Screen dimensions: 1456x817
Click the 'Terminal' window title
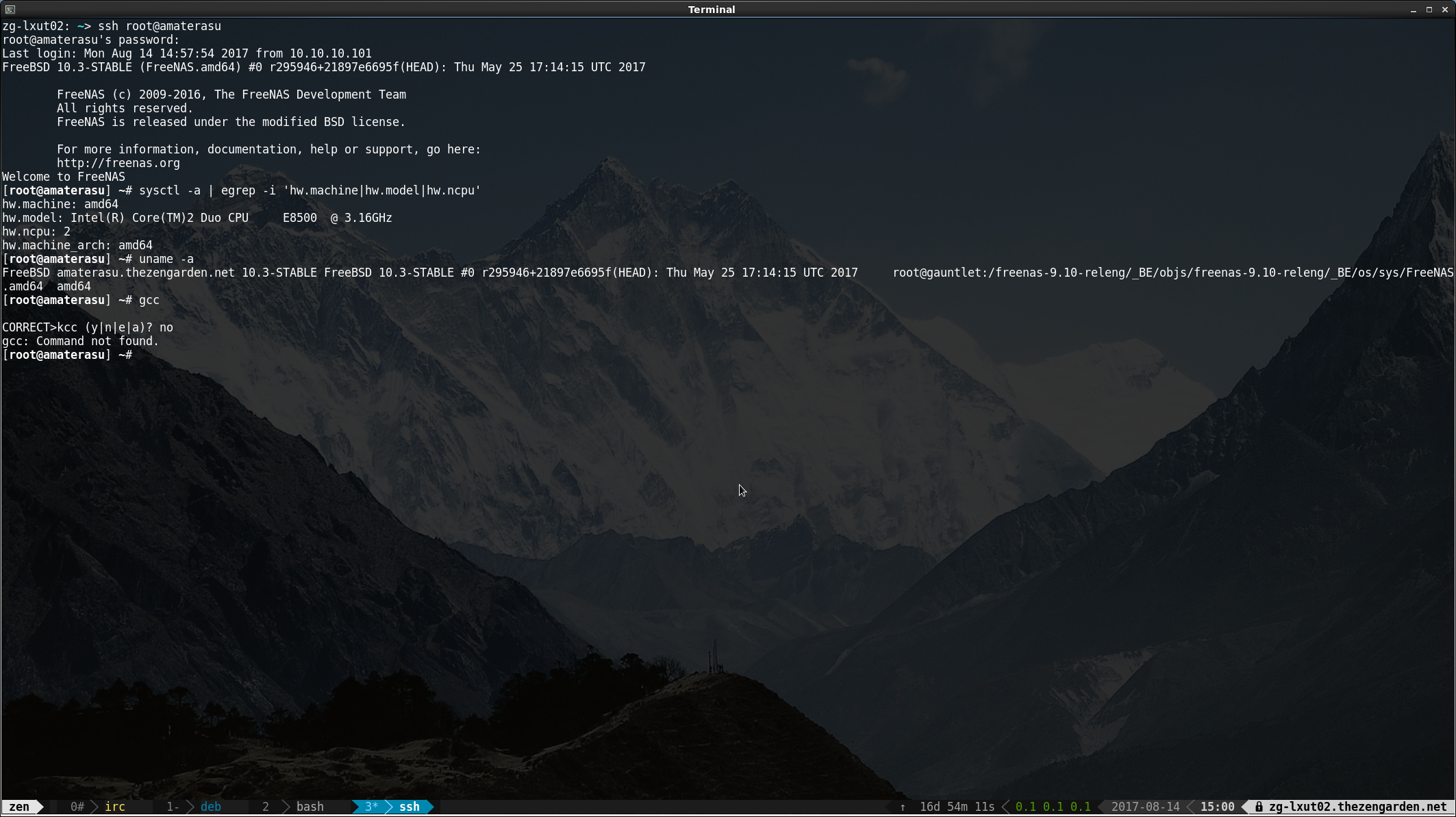[x=712, y=10]
